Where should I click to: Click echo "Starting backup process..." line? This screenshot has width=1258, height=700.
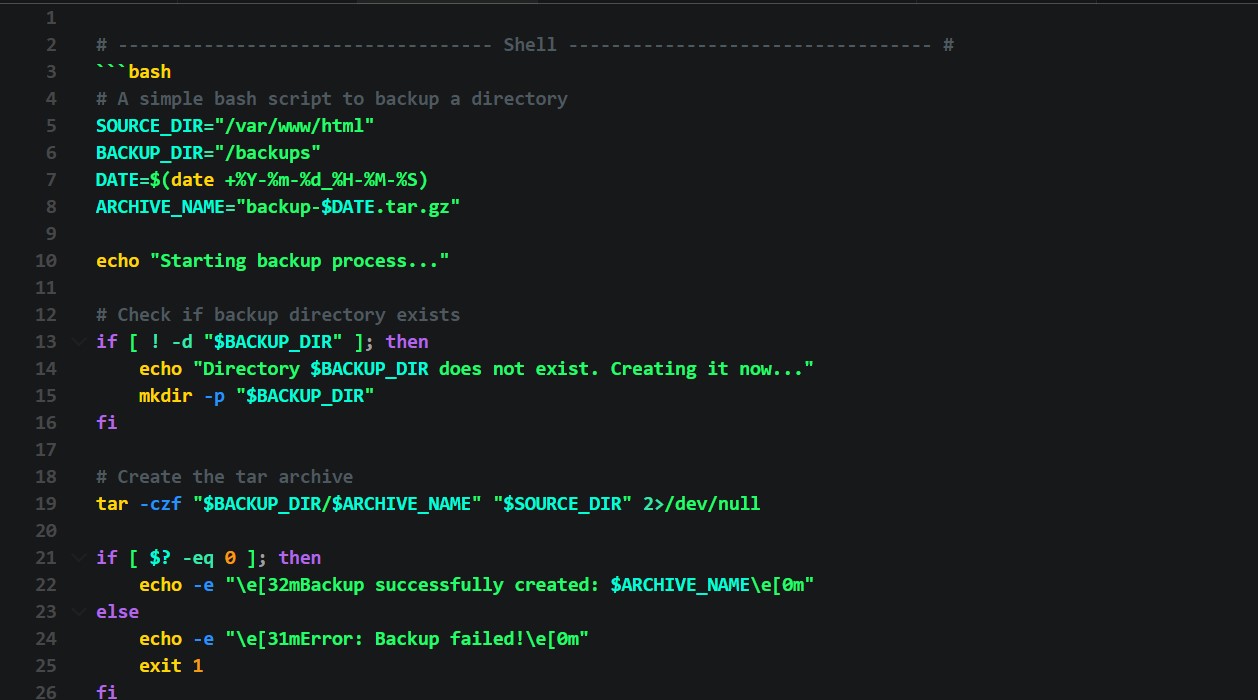273,261
